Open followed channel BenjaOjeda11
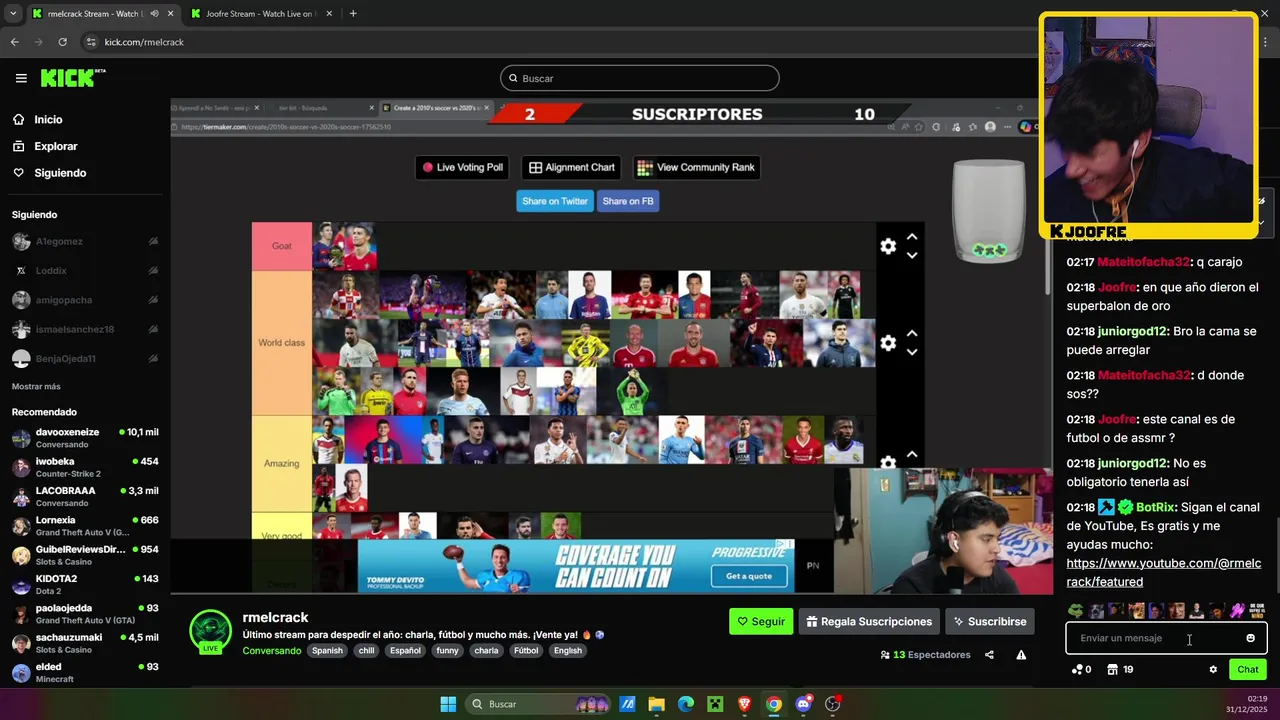This screenshot has width=1280, height=720. tap(85, 358)
